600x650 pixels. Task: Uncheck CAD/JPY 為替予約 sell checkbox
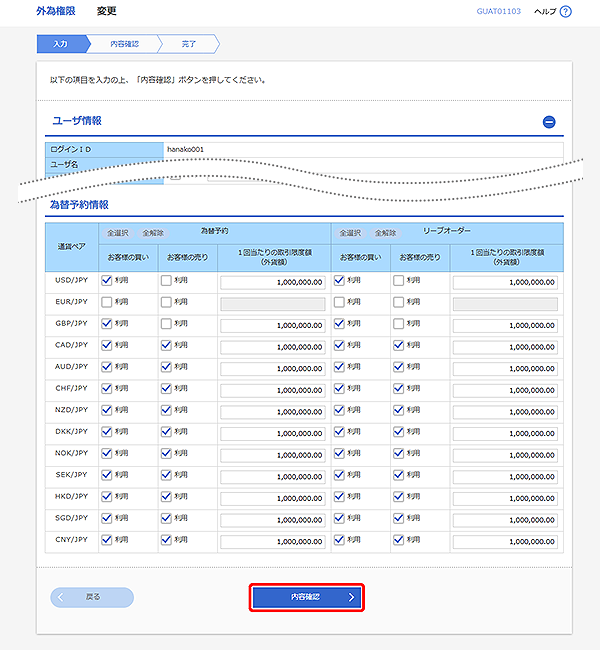[166, 345]
